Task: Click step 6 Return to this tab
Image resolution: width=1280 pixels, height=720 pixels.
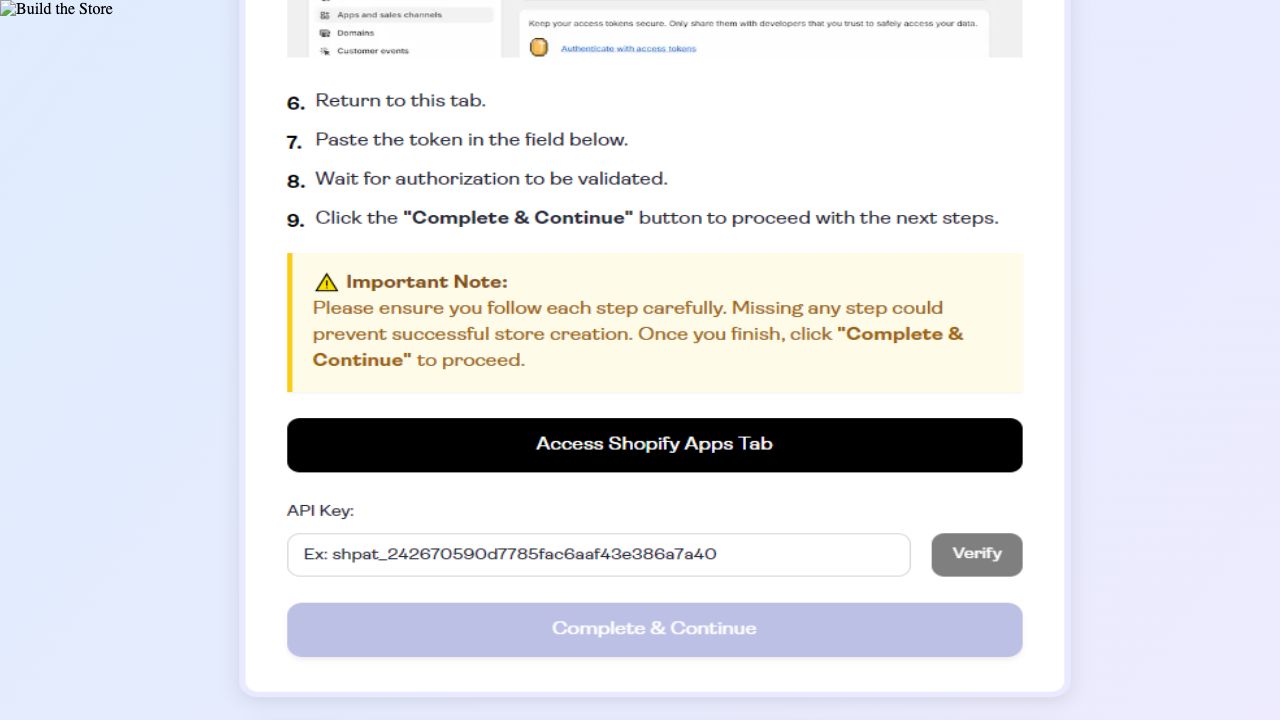Action: [400, 101]
